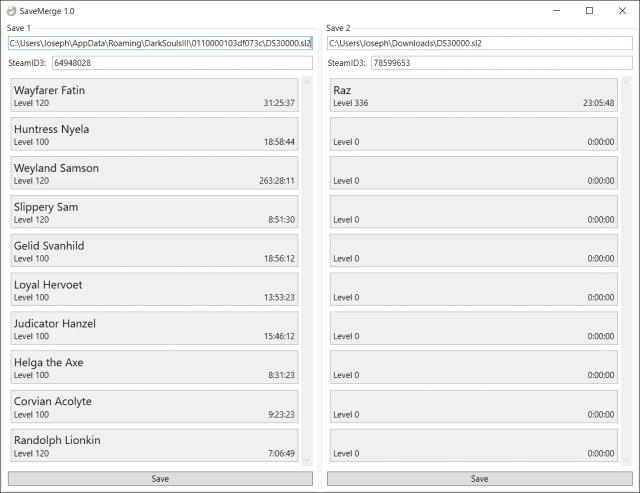Click the Save 1 file path field
The height and width of the screenshot is (493, 640).
160,44
